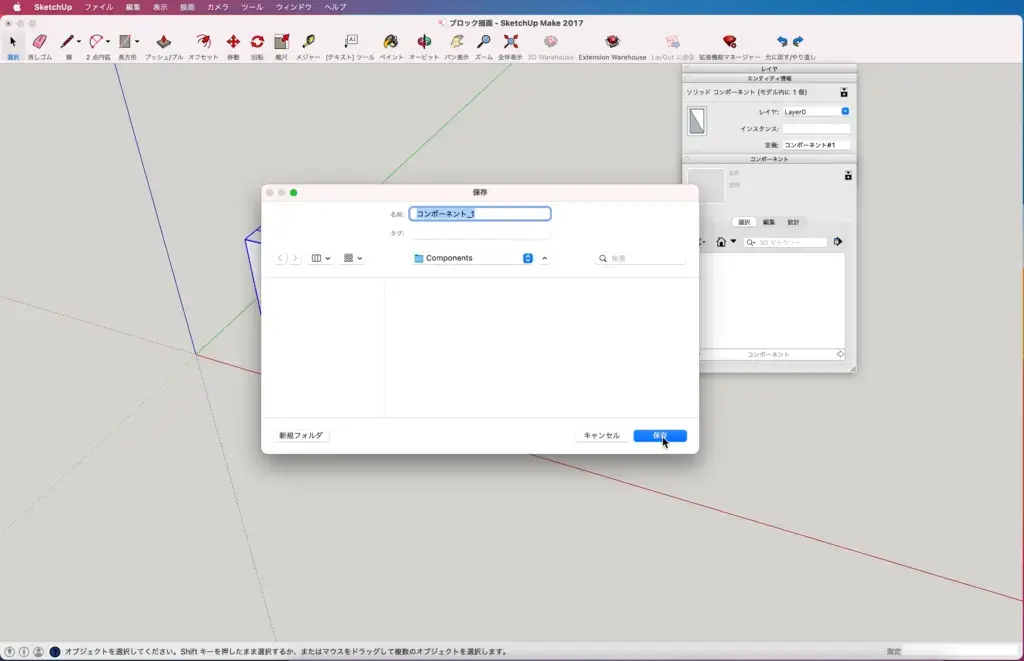This screenshot has height=661, width=1024.
Task: Open Extension Warehouse from toolbar
Action: (x=612, y=42)
